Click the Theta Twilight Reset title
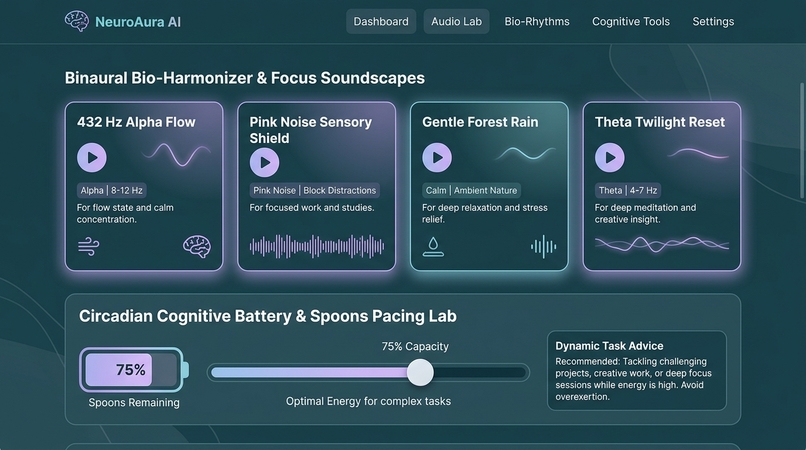This screenshot has width=806, height=450. pos(660,122)
